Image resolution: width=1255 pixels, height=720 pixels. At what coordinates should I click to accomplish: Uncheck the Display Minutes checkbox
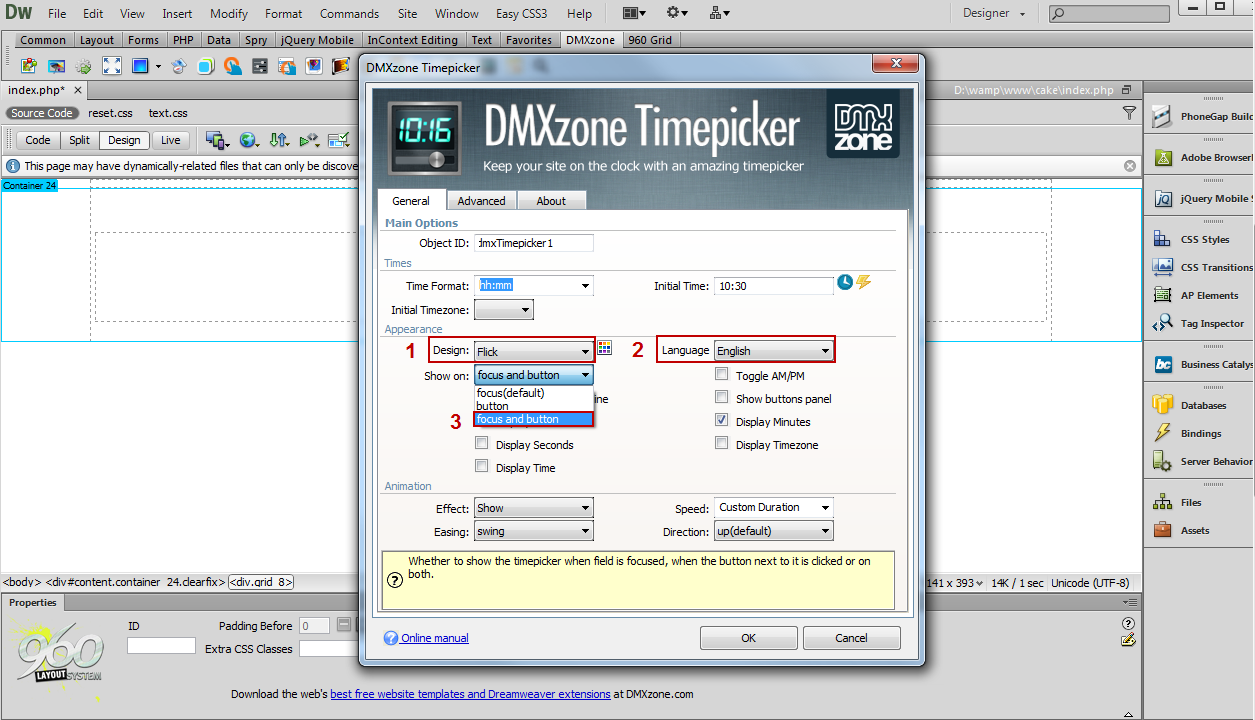tap(721, 421)
